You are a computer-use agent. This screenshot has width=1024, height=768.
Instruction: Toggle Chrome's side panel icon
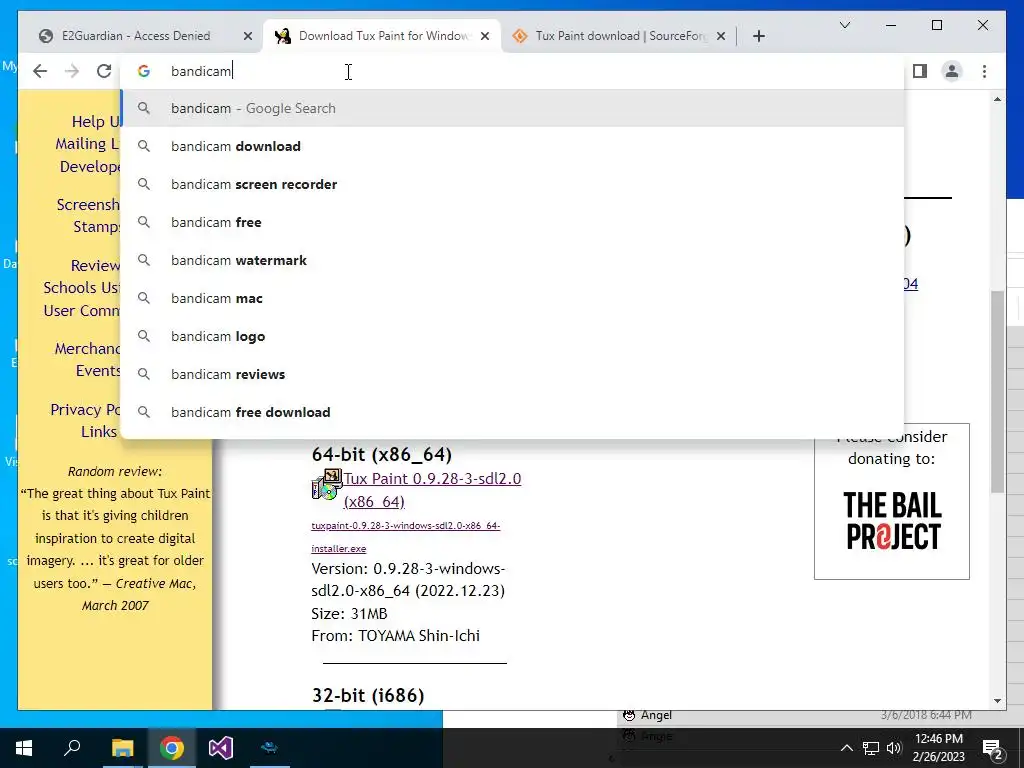click(920, 71)
